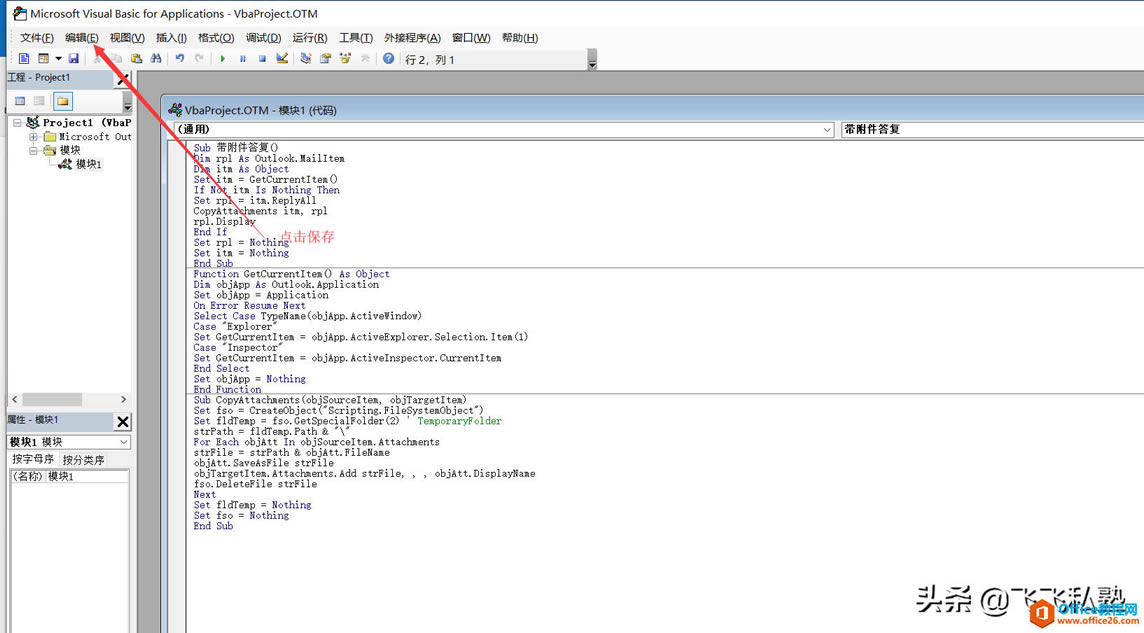Toggle Design Mode icon in toolbar

[282, 59]
